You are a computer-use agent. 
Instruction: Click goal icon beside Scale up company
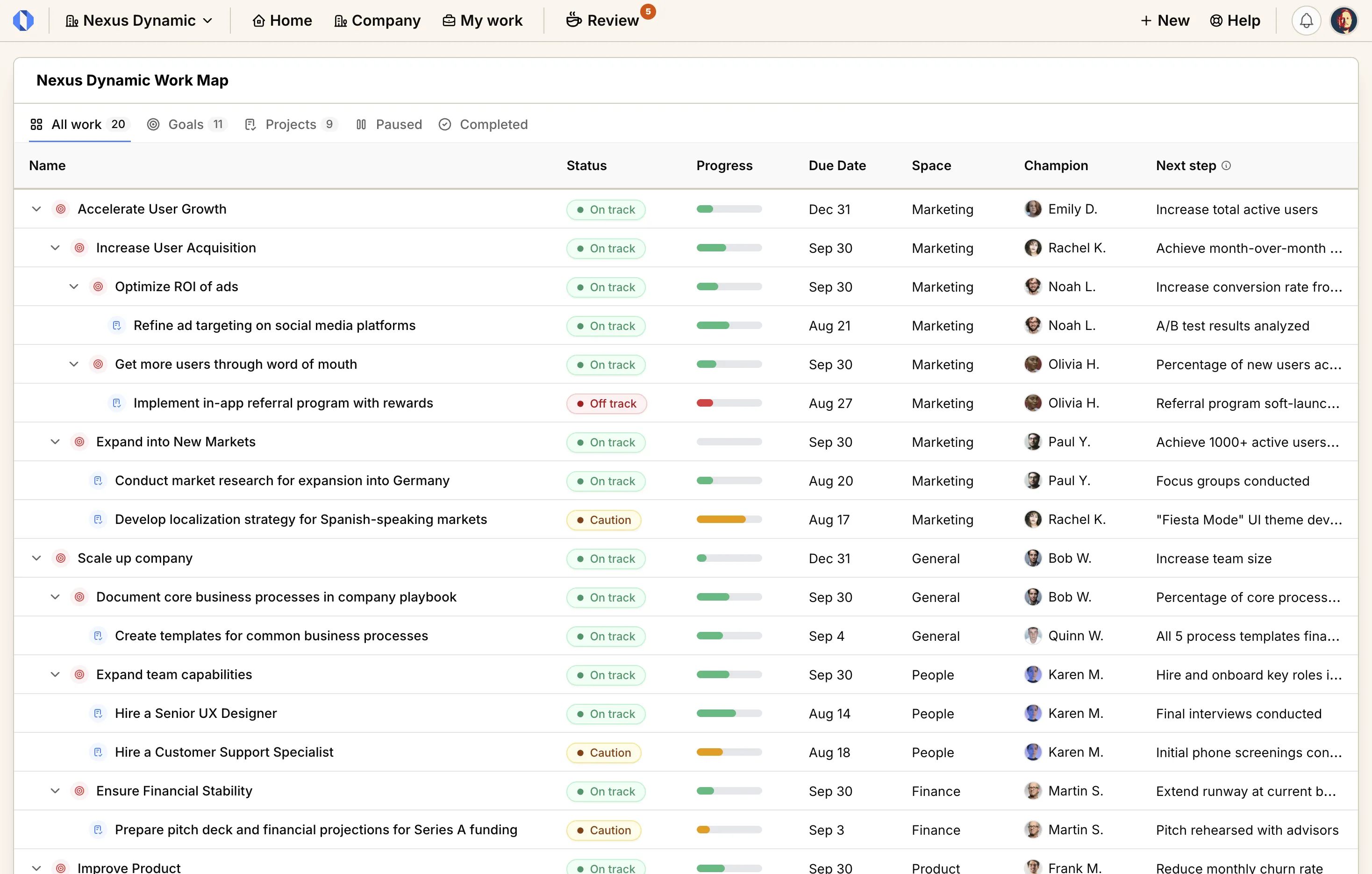coord(61,559)
